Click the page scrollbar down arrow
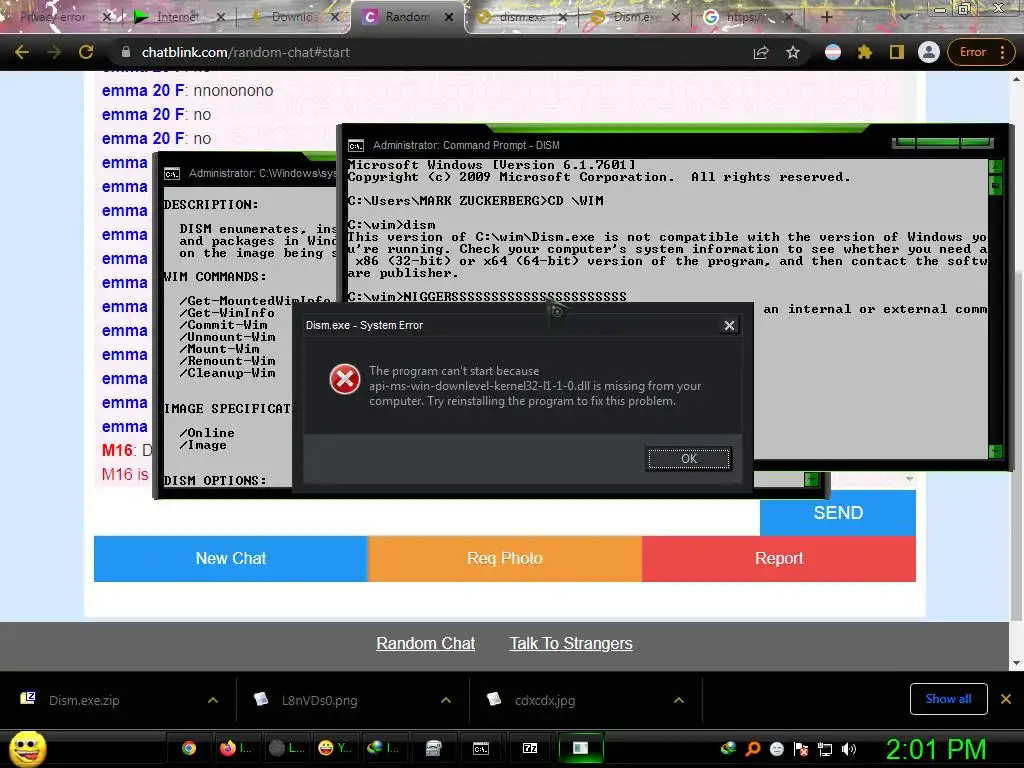 pyautogui.click(x=1016, y=662)
